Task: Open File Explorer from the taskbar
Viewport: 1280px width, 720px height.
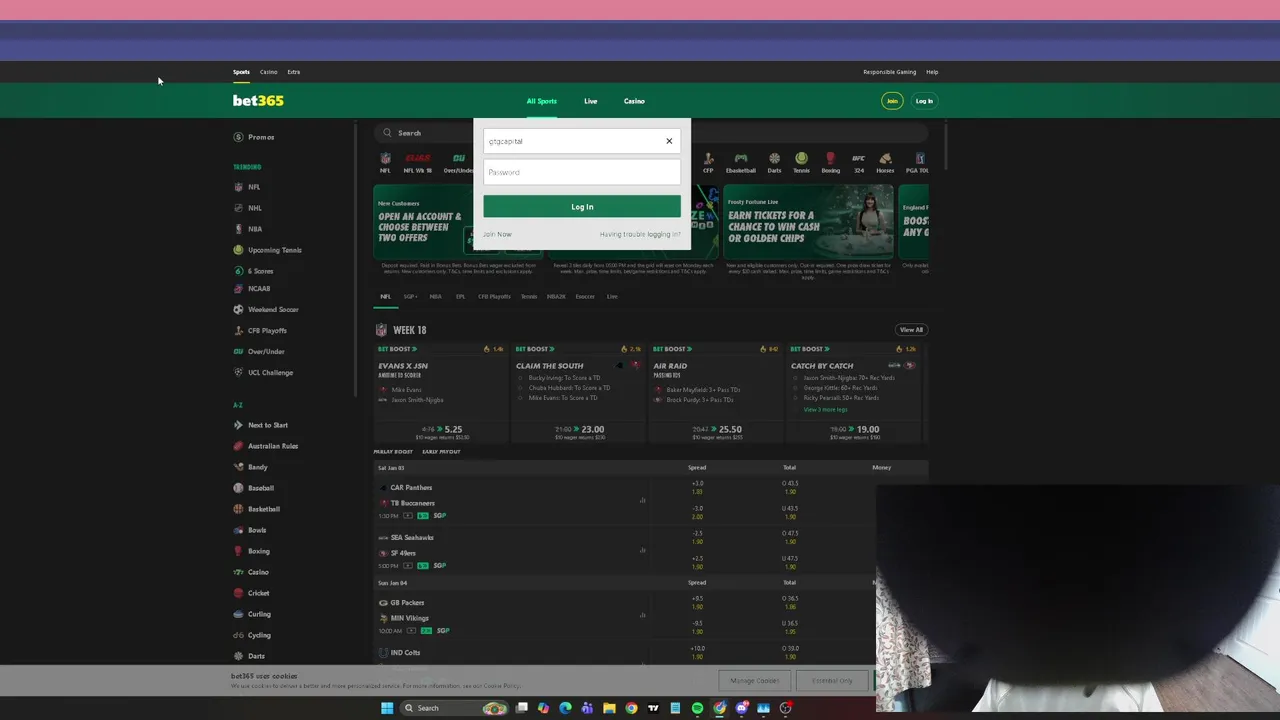Action: (x=609, y=708)
